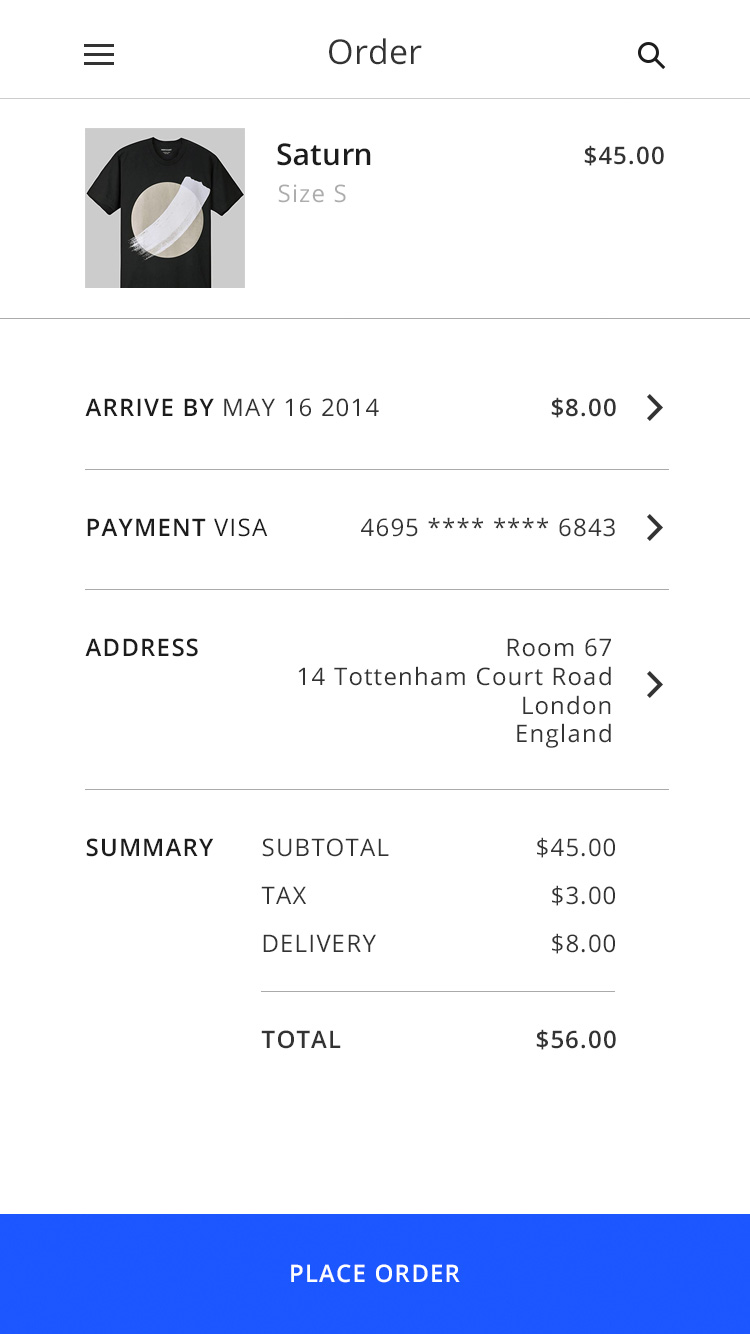Expand the Address row chevron
The image size is (750, 1334).
(654, 685)
